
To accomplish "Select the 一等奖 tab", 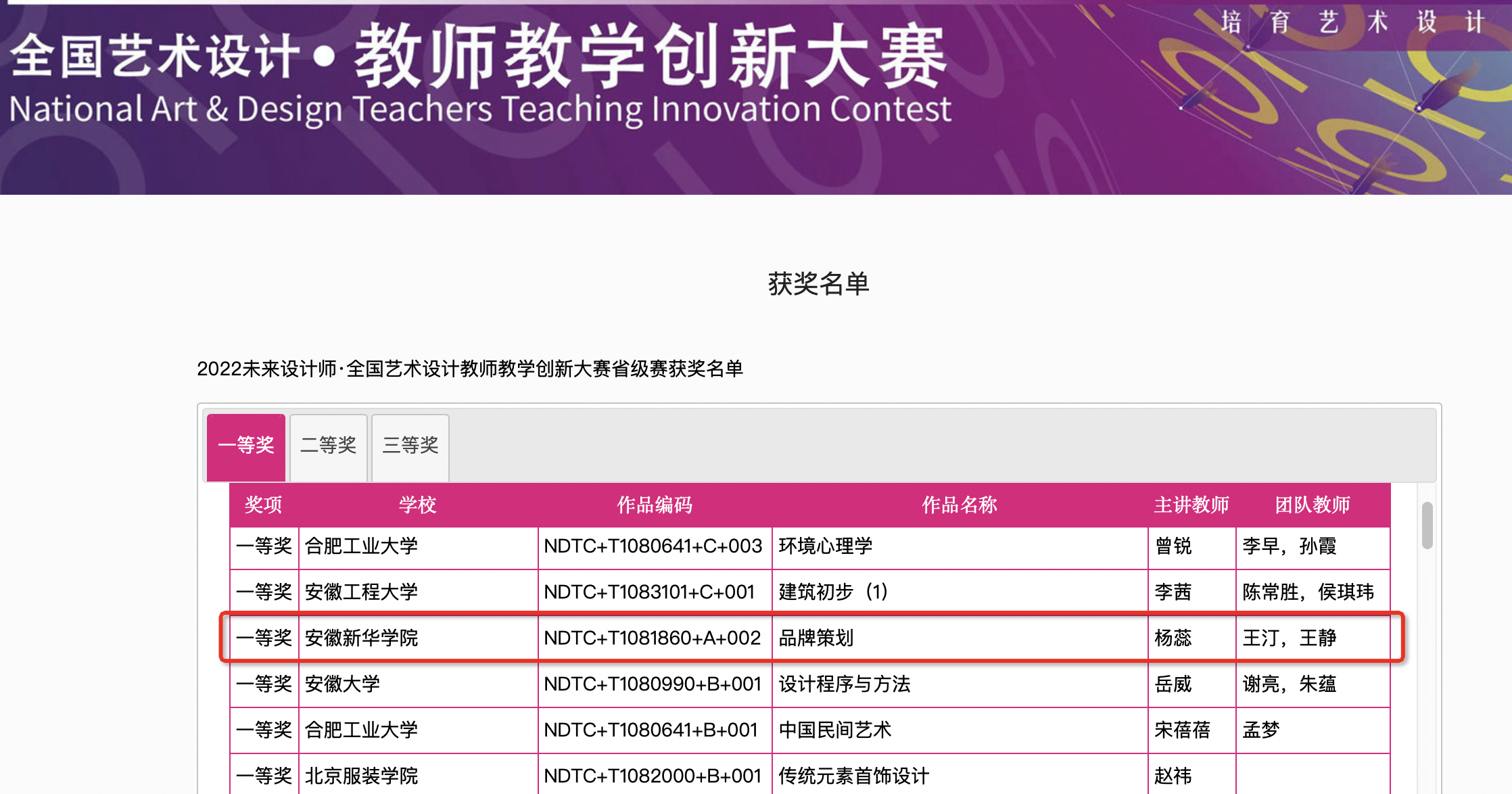I will click(246, 446).
